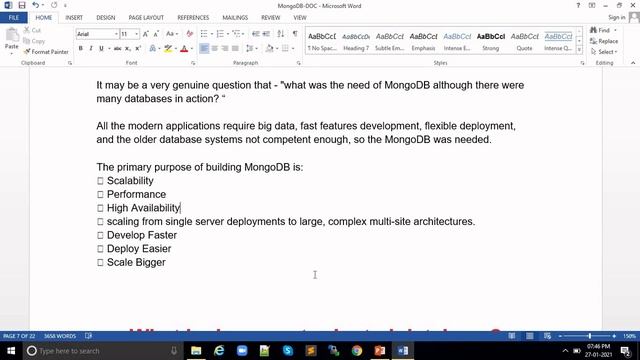This screenshot has height=360, width=640.
Task: Toggle Underline formatting
Action: [x=101, y=49]
